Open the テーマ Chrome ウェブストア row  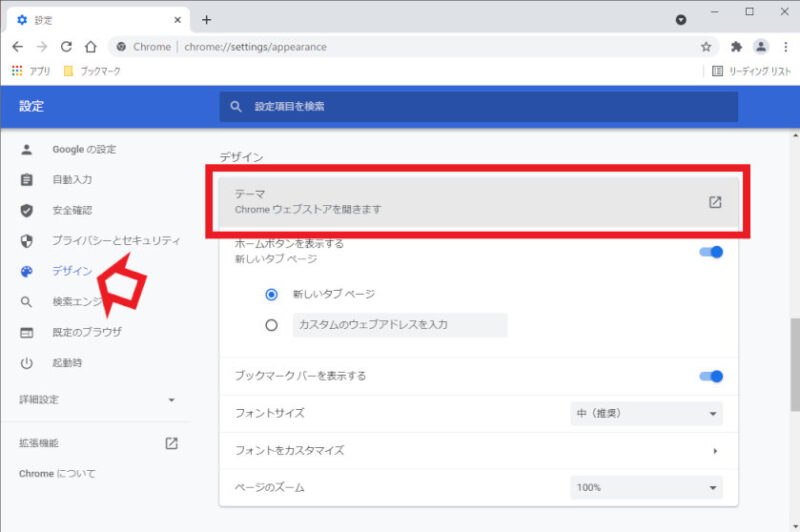pyautogui.click(x=479, y=202)
